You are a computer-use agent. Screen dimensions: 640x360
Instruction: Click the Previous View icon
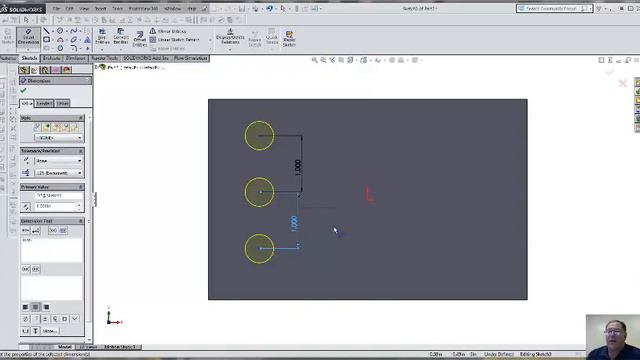tap(332, 60)
